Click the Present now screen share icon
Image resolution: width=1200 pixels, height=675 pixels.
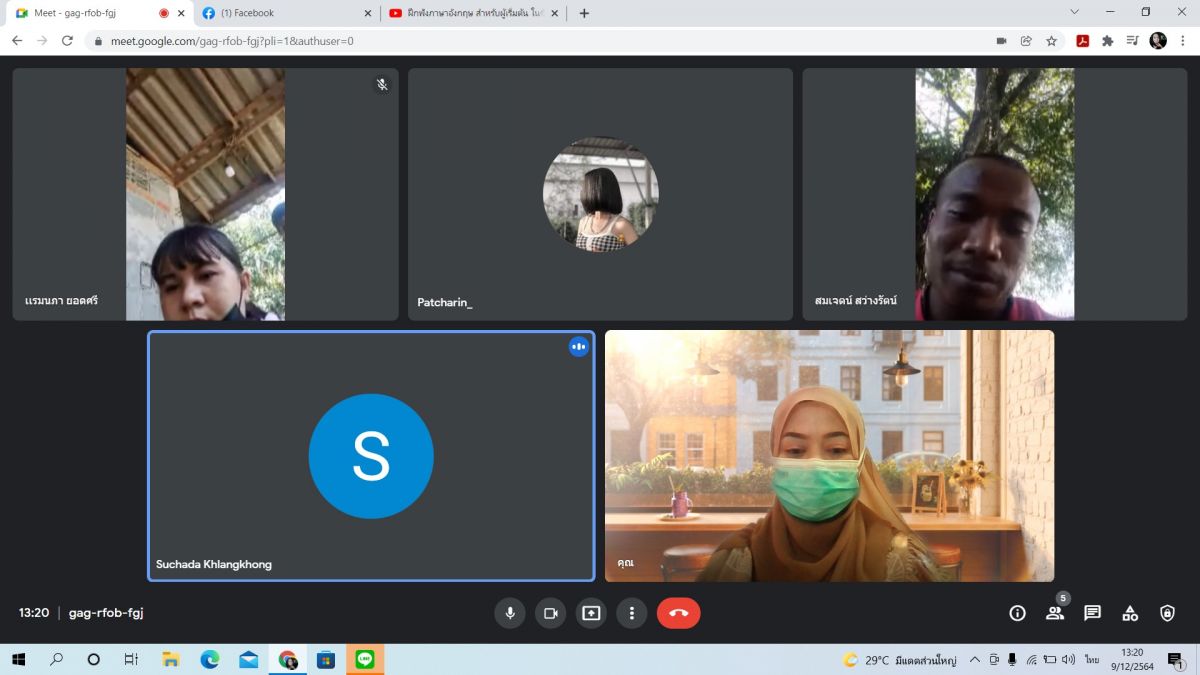(x=591, y=613)
